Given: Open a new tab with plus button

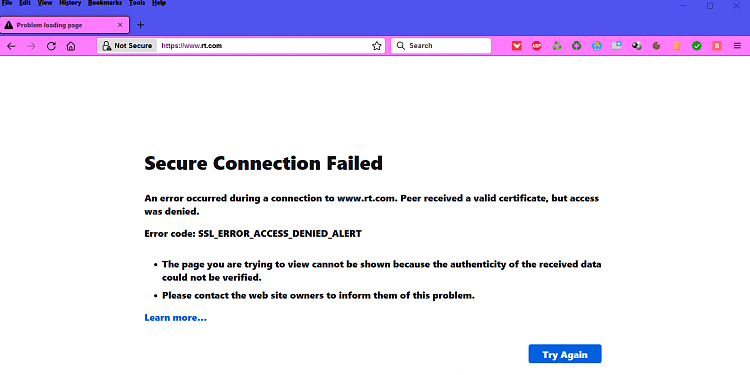Looking at the screenshot, I should point(140,25).
